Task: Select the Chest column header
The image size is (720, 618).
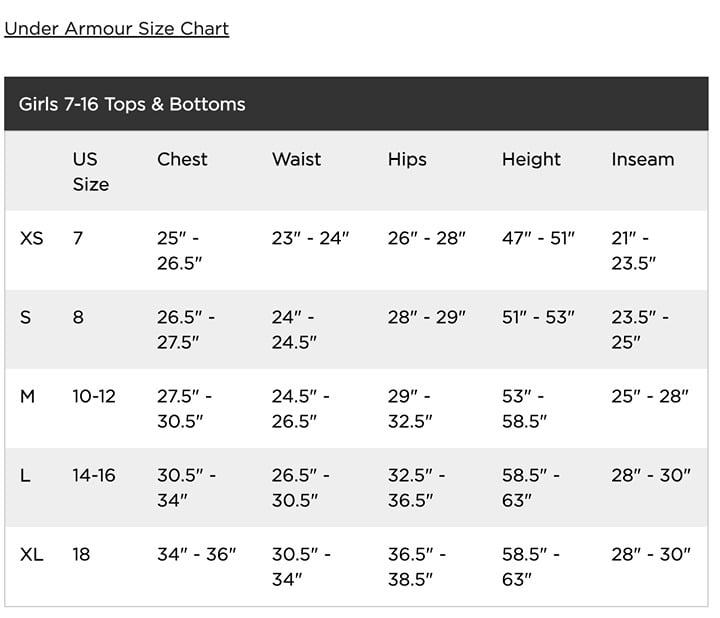Action: [182, 159]
